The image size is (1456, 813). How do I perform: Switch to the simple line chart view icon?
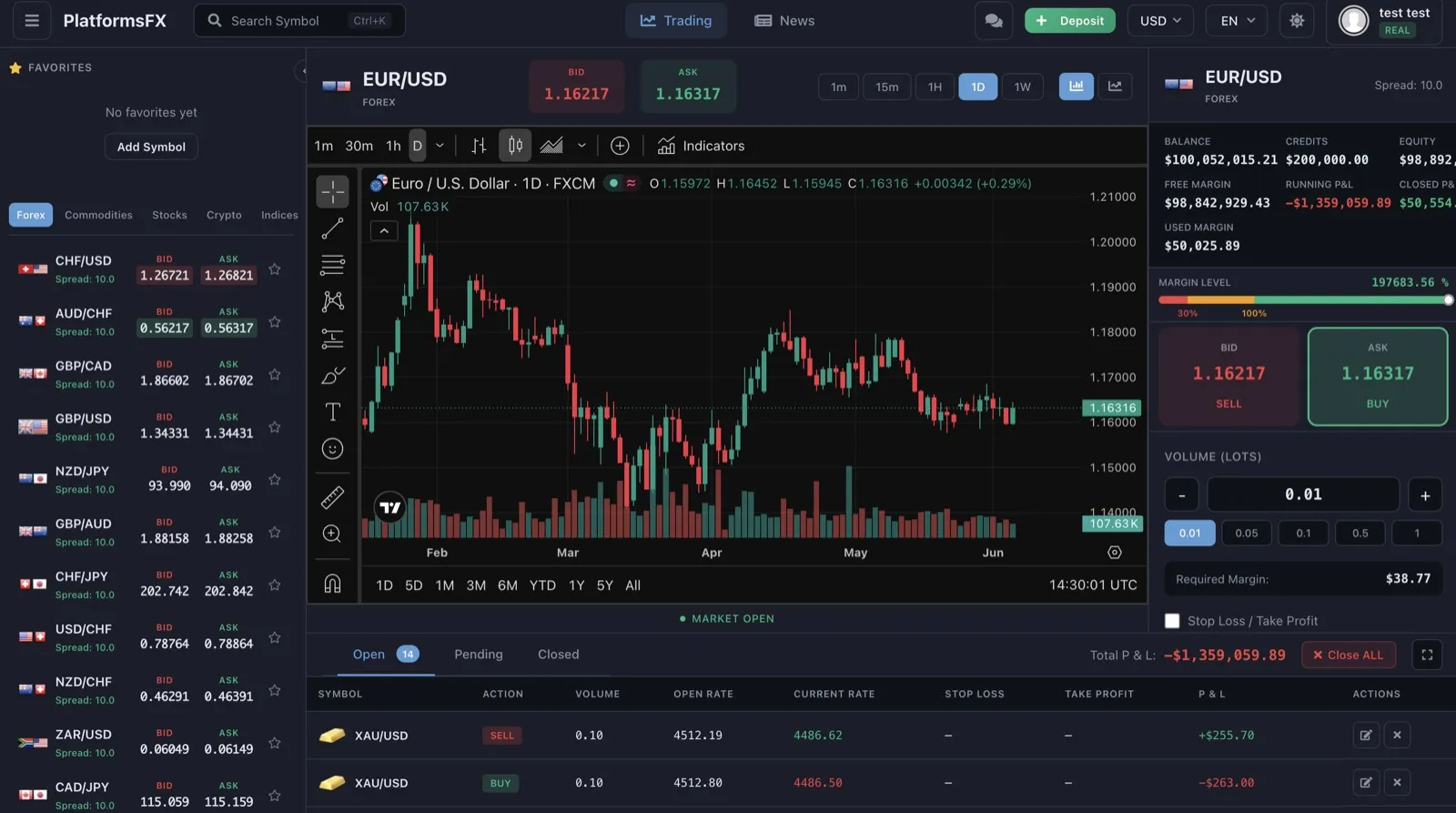coord(1115,86)
